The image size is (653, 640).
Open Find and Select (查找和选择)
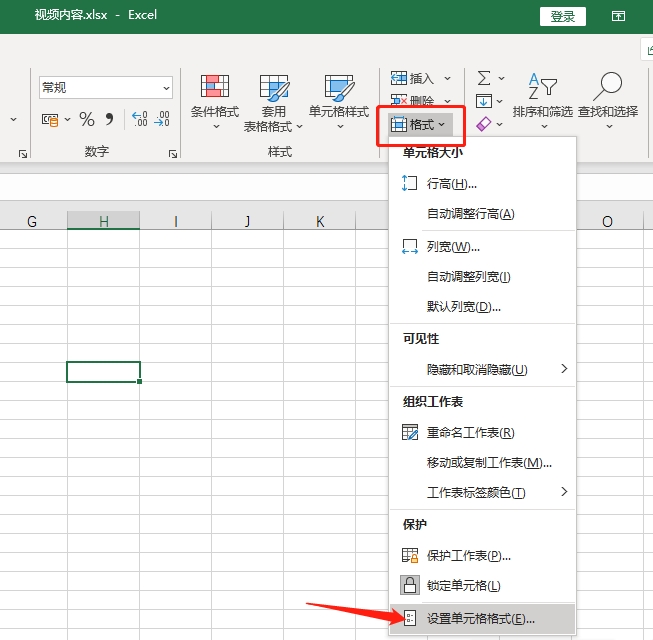tap(608, 100)
